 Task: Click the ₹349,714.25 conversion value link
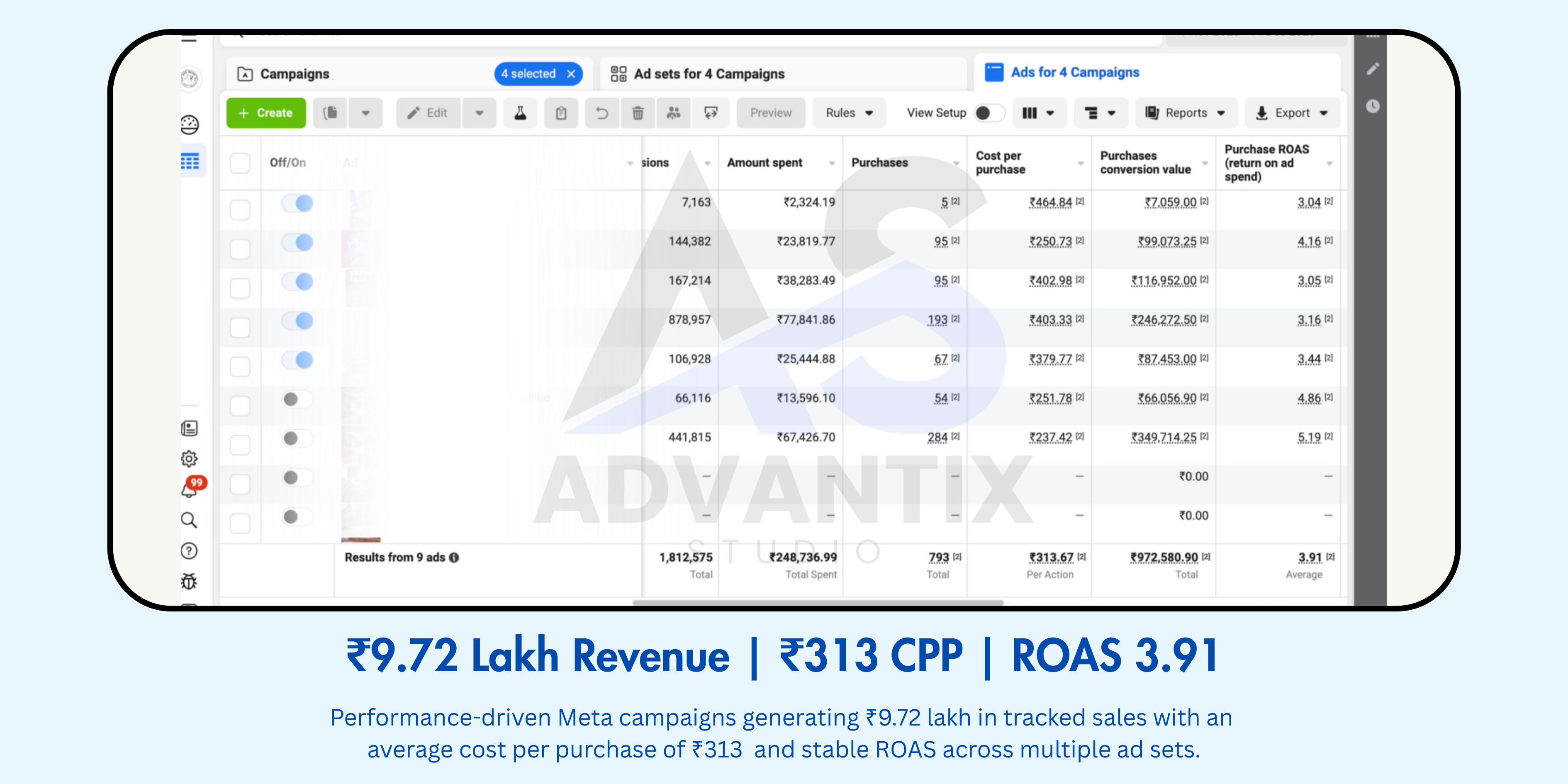pyautogui.click(x=1164, y=437)
